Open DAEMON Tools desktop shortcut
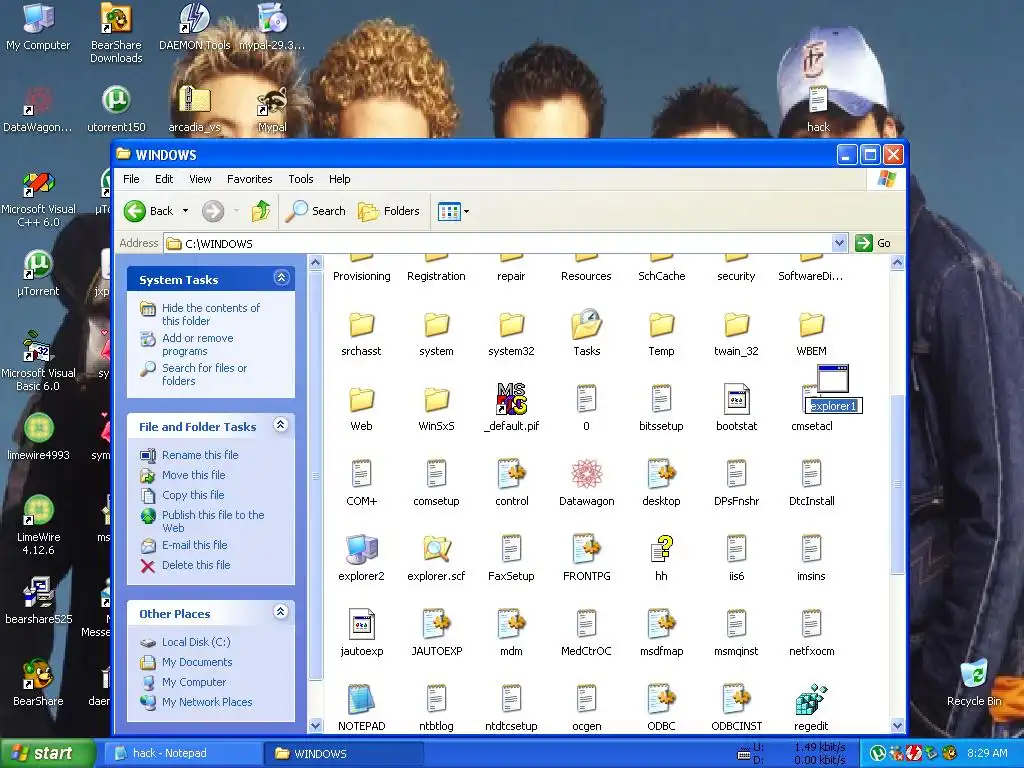This screenshot has height=768, width=1024. (x=195, y=26)
